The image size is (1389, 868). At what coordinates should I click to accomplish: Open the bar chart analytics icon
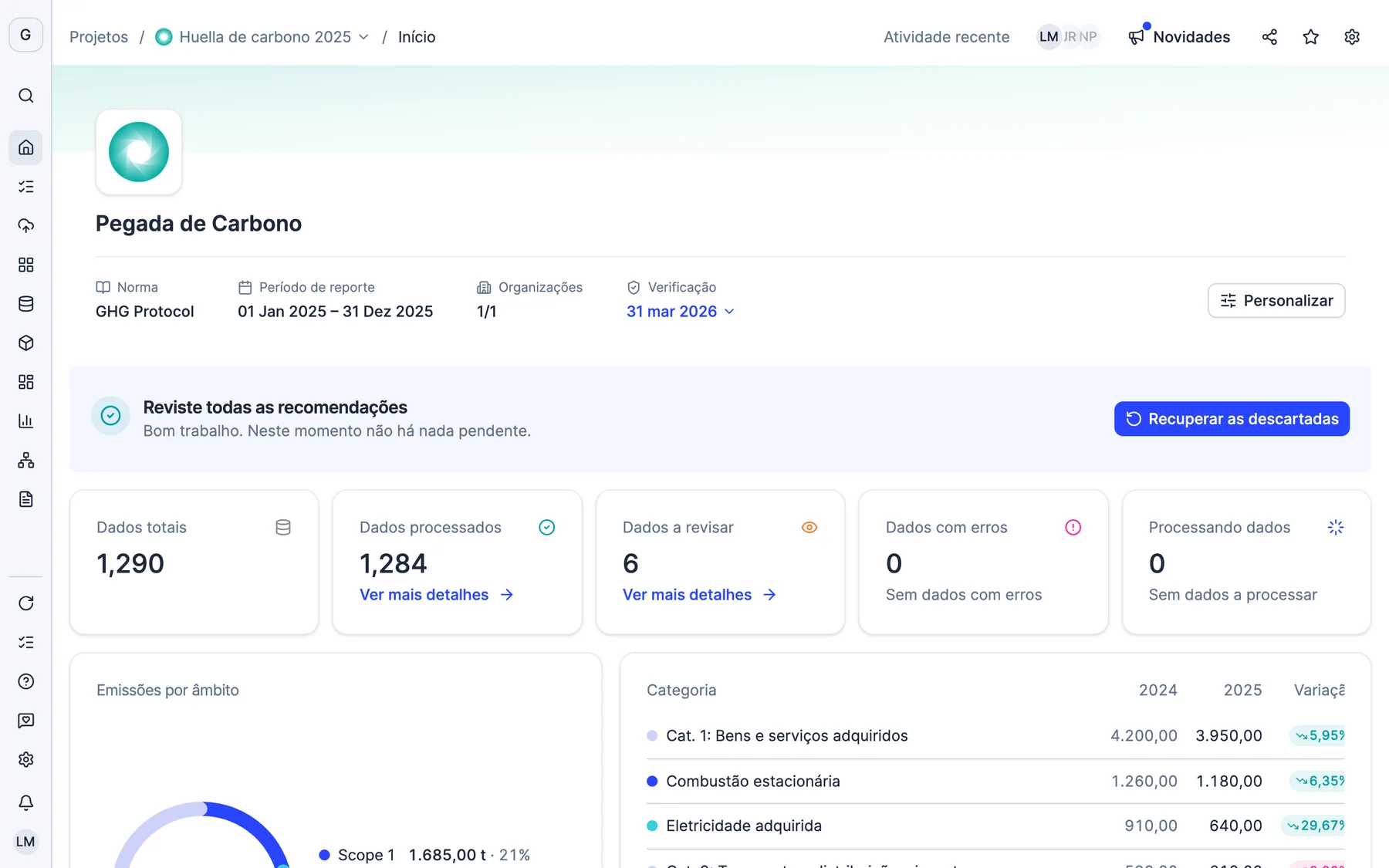[x=25, y=421]
